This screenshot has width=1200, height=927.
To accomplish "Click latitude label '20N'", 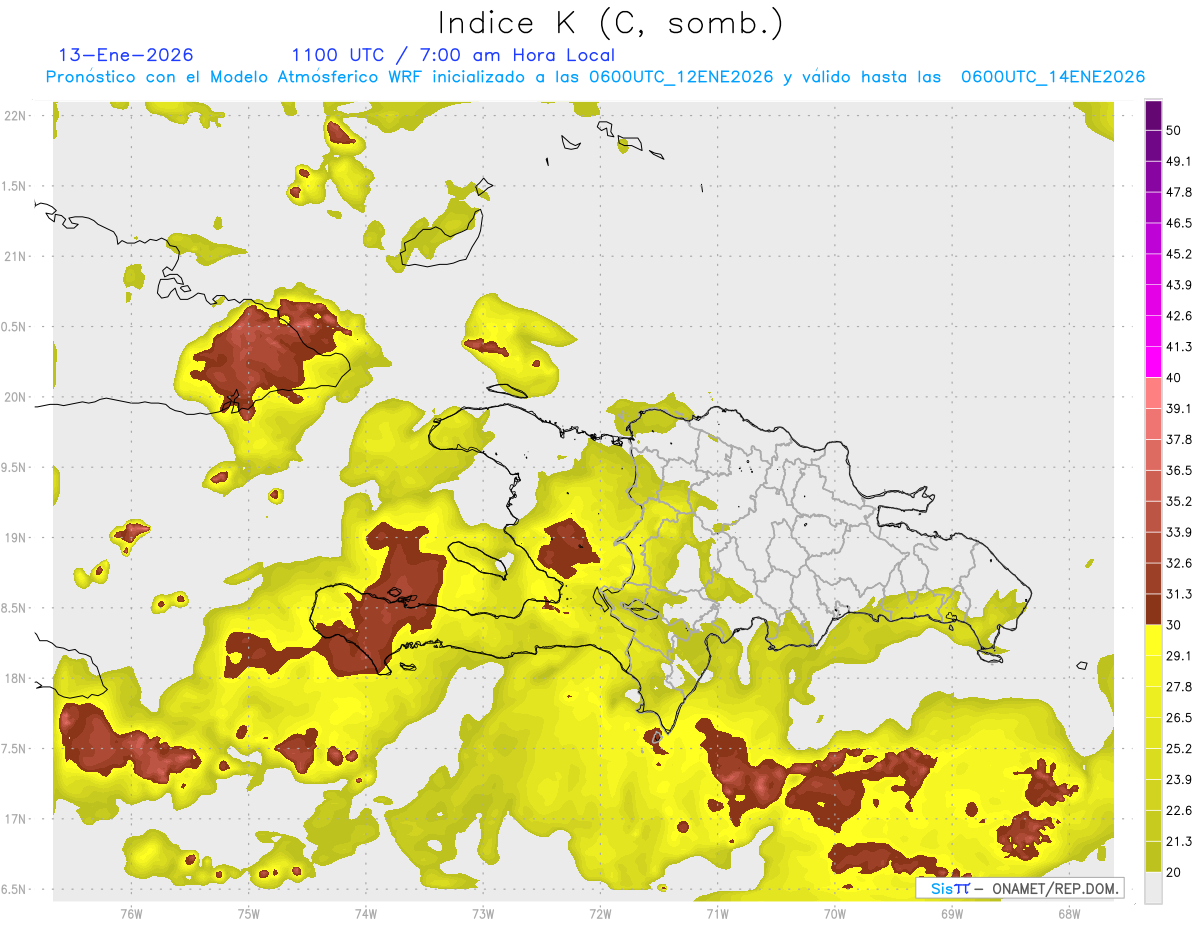I will (15, 397).
